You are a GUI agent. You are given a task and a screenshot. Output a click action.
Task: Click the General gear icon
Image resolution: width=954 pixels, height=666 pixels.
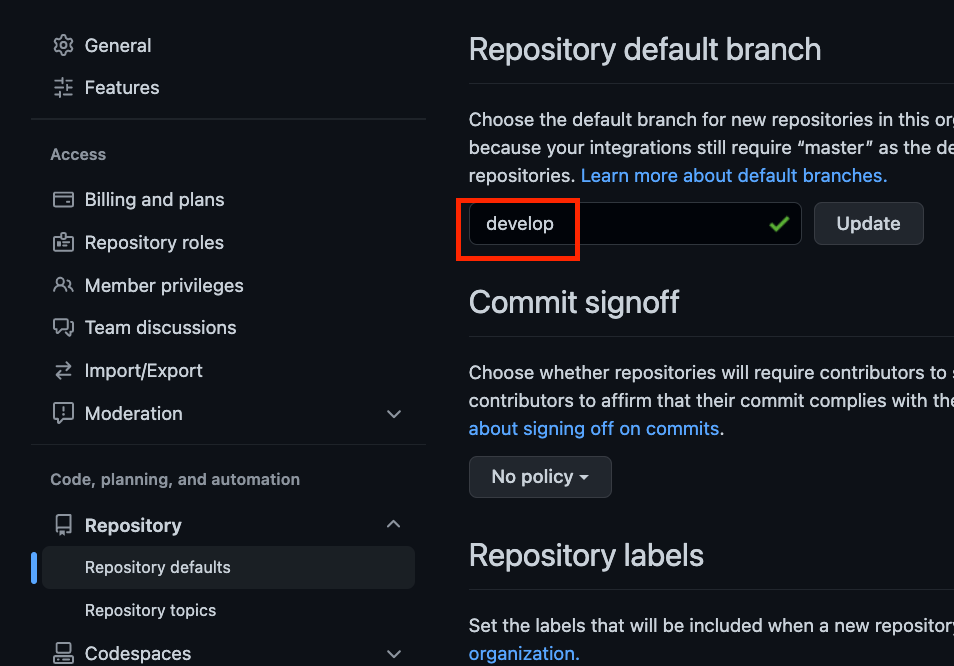(x=63, y=45)
